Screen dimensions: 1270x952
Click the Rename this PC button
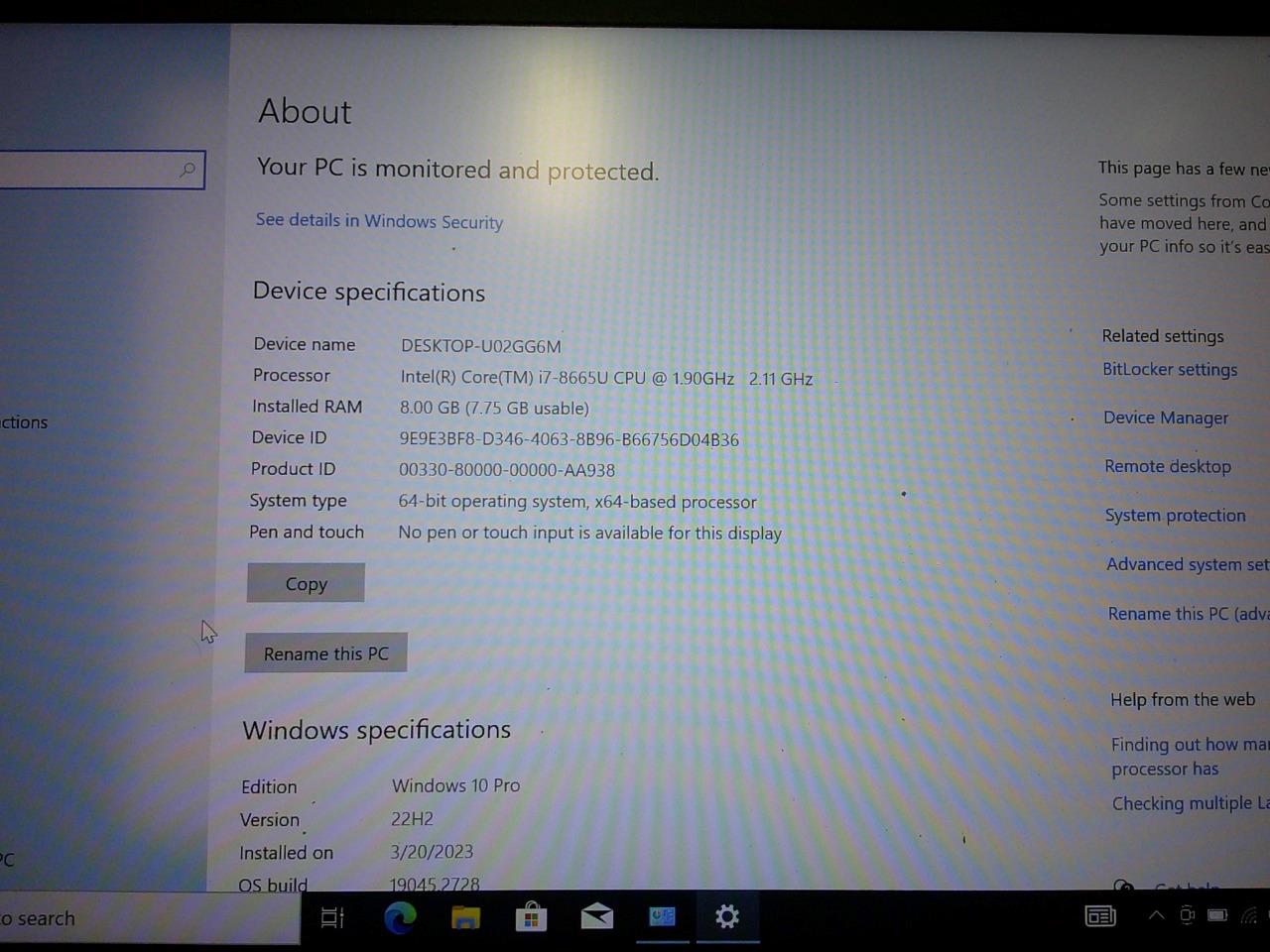click(x=325, y=654)
